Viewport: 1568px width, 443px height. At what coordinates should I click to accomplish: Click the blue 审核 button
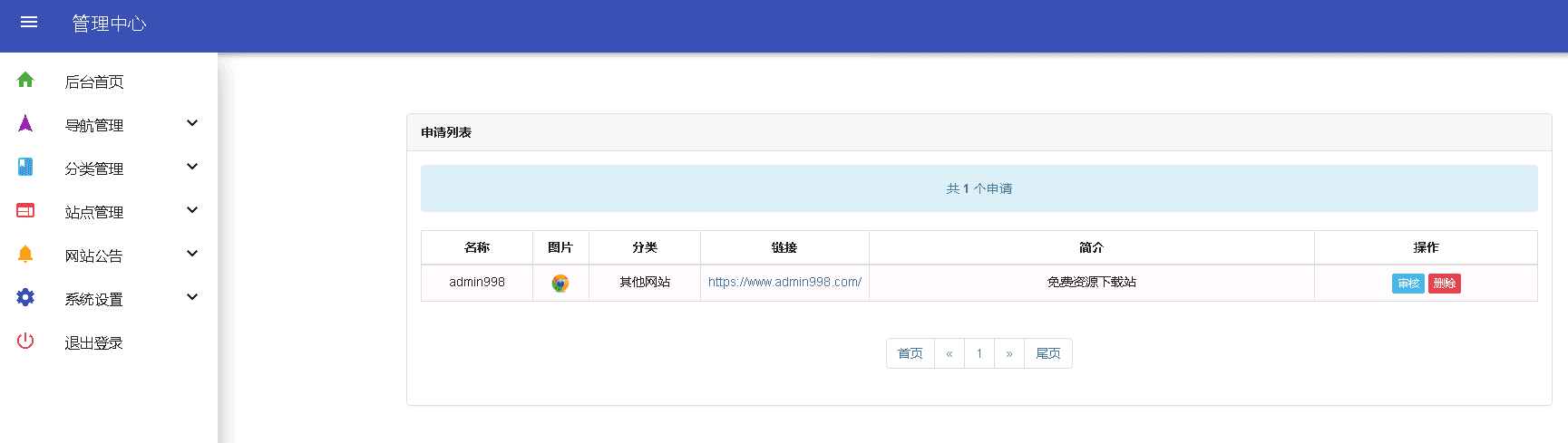pos(1407,284)
